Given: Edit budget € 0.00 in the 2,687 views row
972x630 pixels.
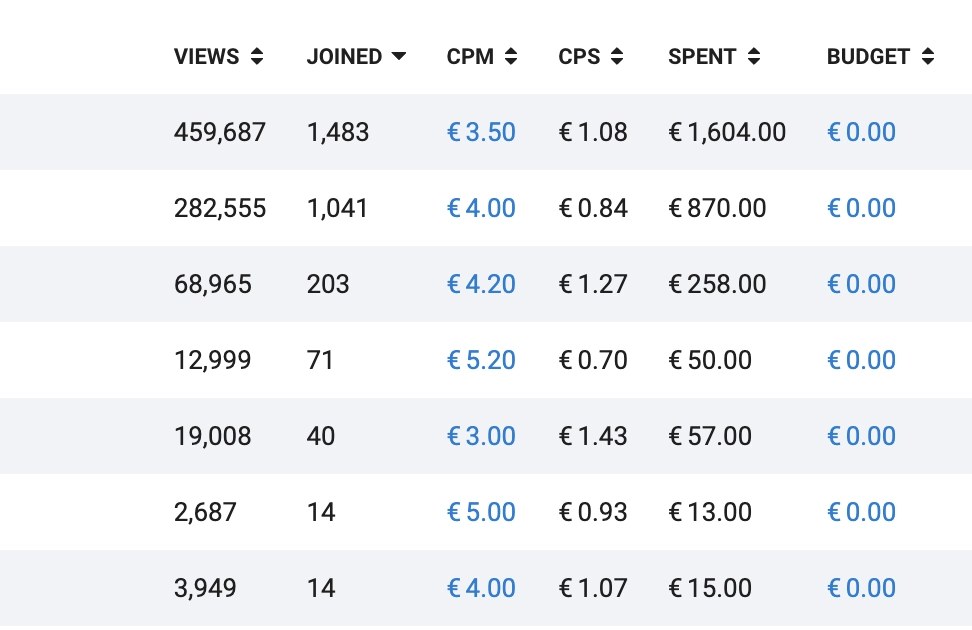Looking at the screenshot, I should click(x=861, y=512).
